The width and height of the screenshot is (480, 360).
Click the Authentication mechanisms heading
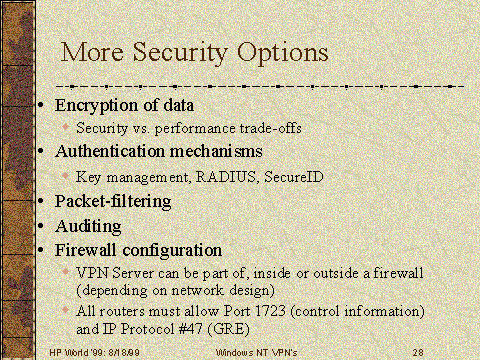click(x=159, y=151)
